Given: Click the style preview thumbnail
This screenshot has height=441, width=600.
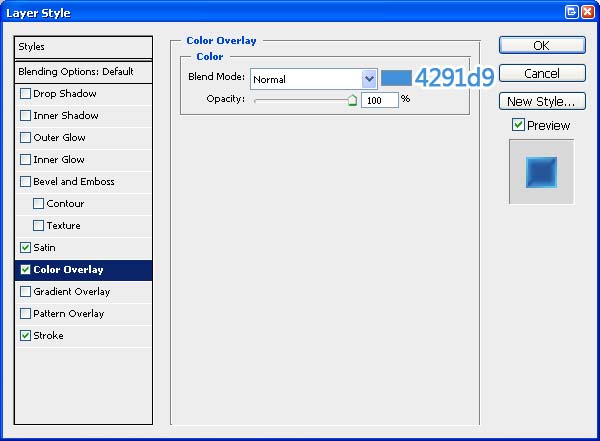Looking at the screenshot, I should (541, 172).
